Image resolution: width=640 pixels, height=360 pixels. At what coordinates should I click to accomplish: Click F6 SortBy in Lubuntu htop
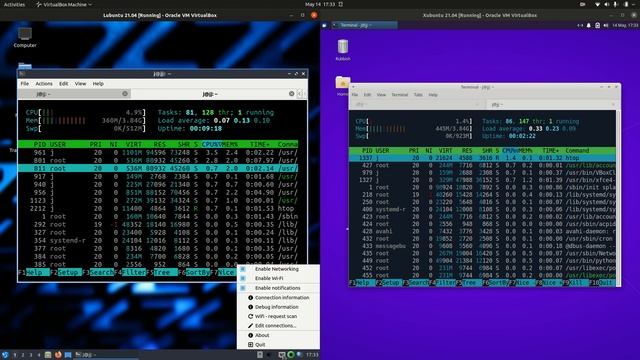click(x=193, y=272)
